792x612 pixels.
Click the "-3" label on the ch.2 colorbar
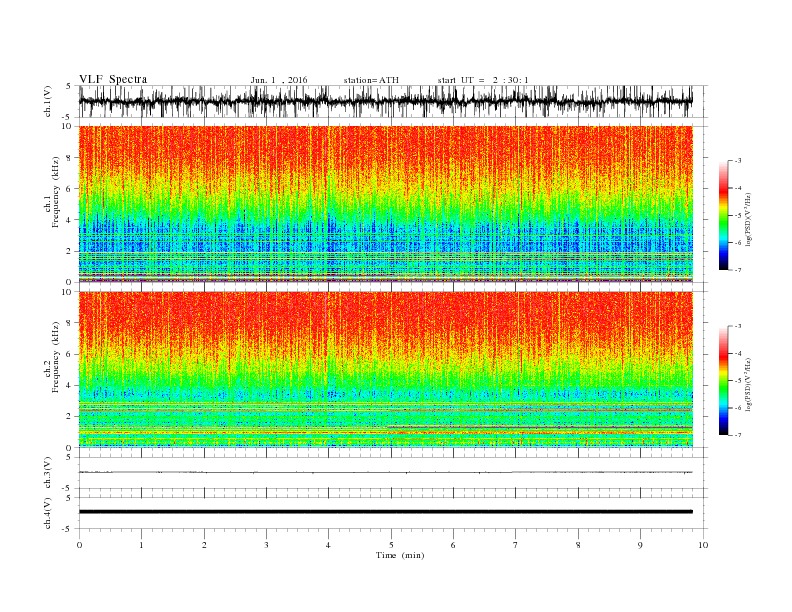coord(737,326)
